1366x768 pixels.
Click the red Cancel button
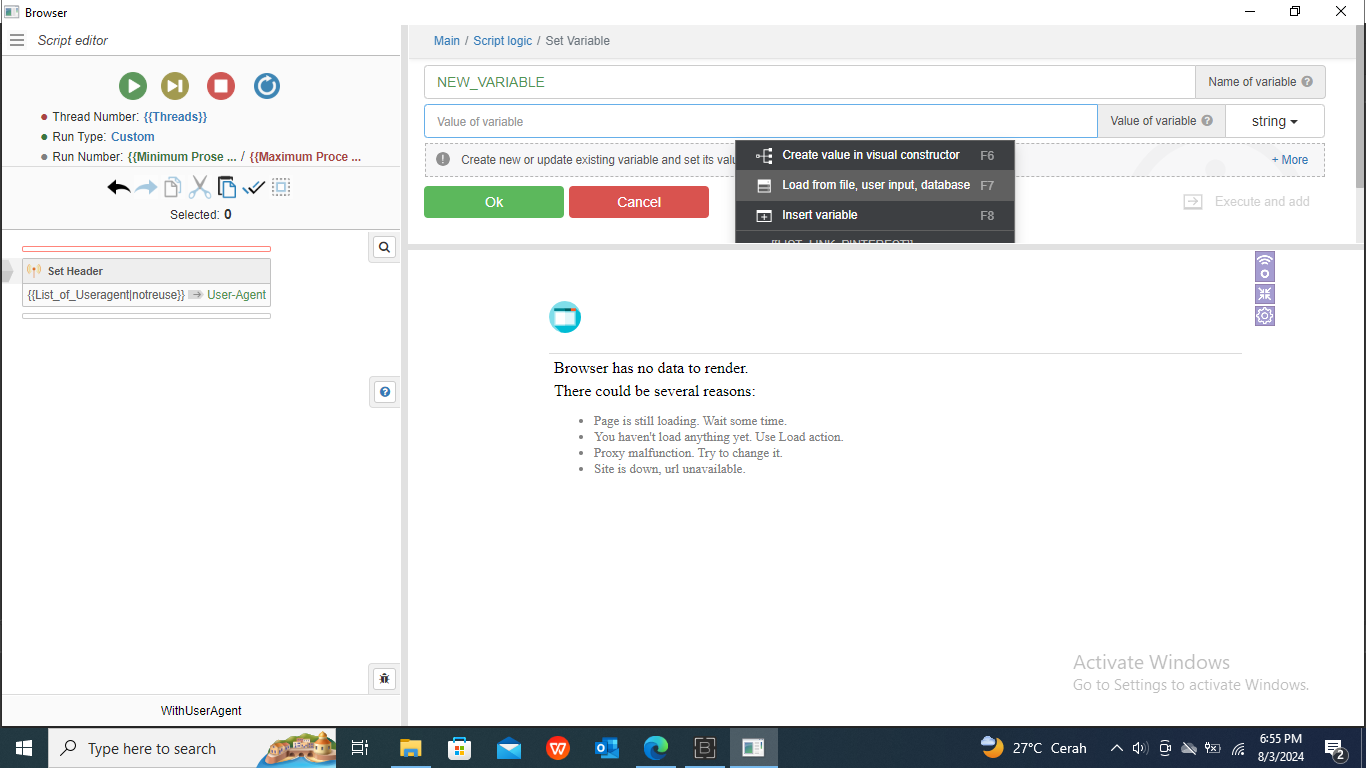click(x=638, y=202)
